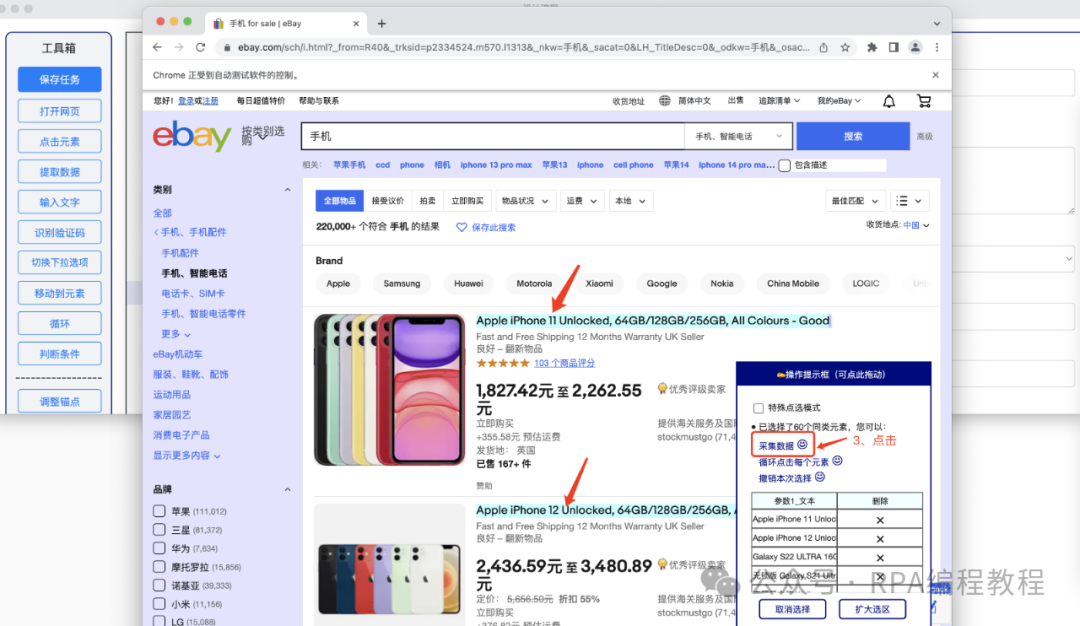Click 保存任务 in the toolbox

tap(60, 79)
